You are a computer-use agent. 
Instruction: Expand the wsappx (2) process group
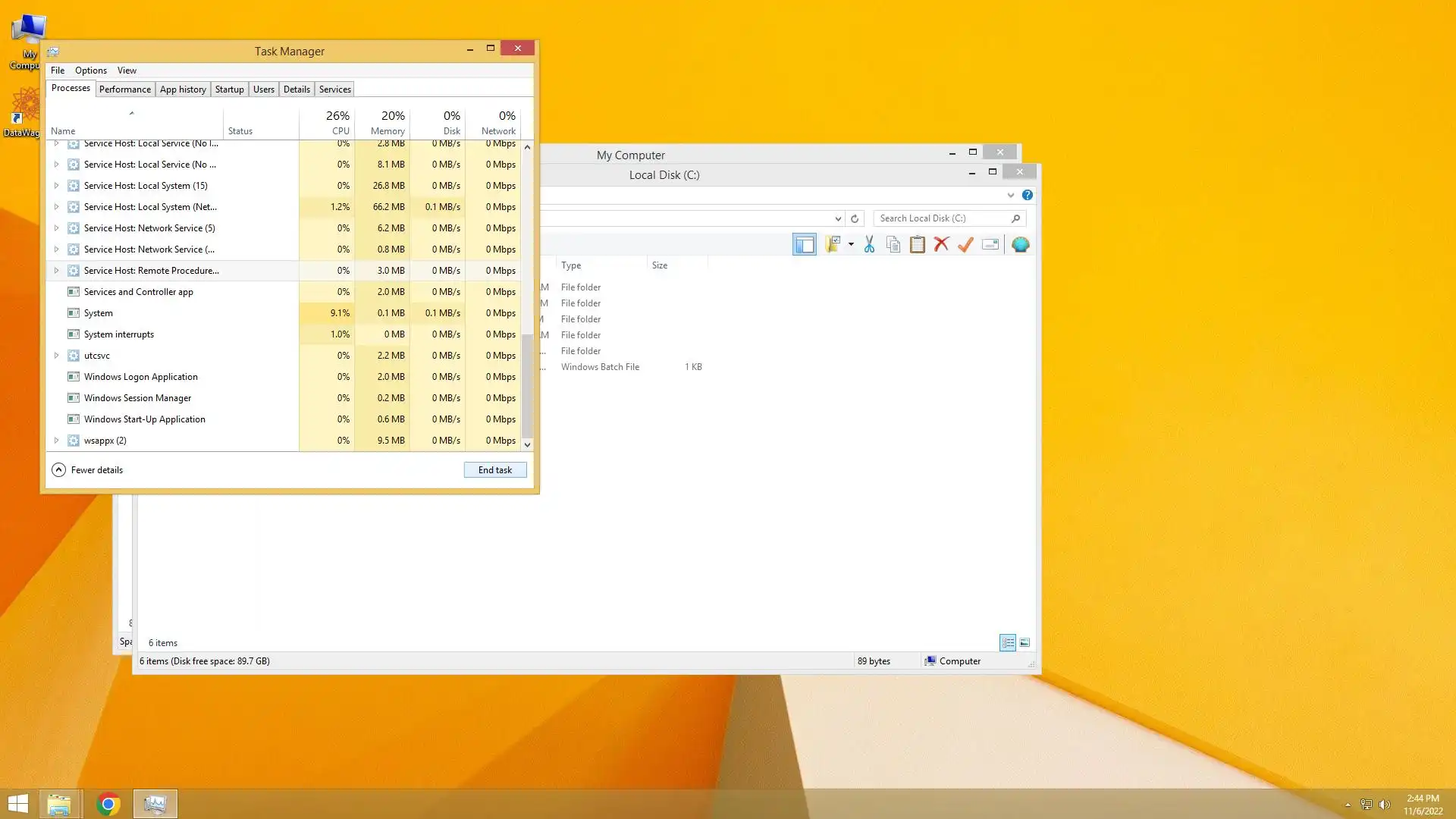click(x=56, y=441)
